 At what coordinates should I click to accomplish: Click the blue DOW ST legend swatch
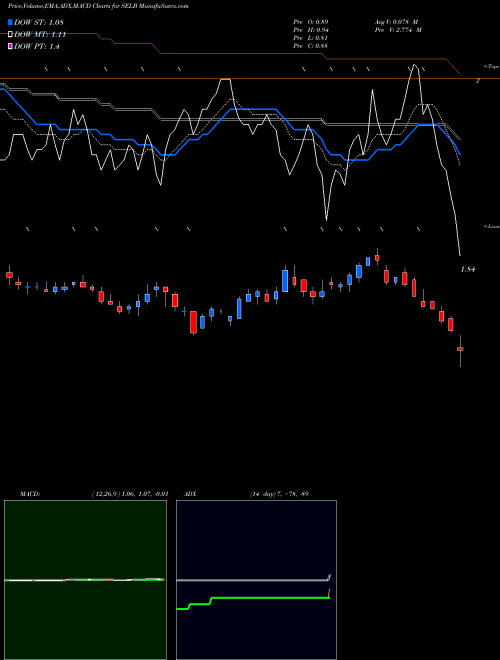[10, 22]
